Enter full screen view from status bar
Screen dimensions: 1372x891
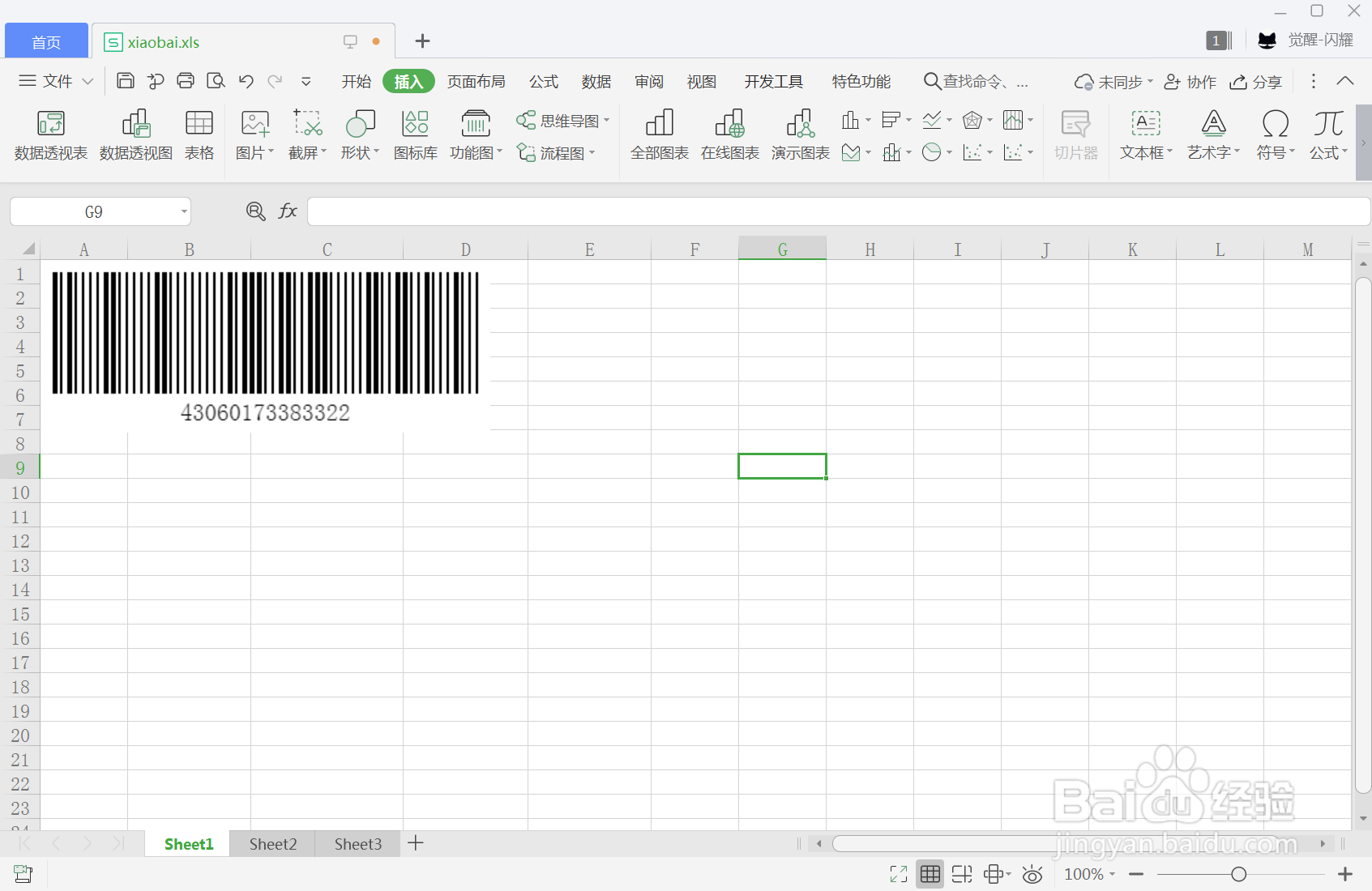click(898, 874)
